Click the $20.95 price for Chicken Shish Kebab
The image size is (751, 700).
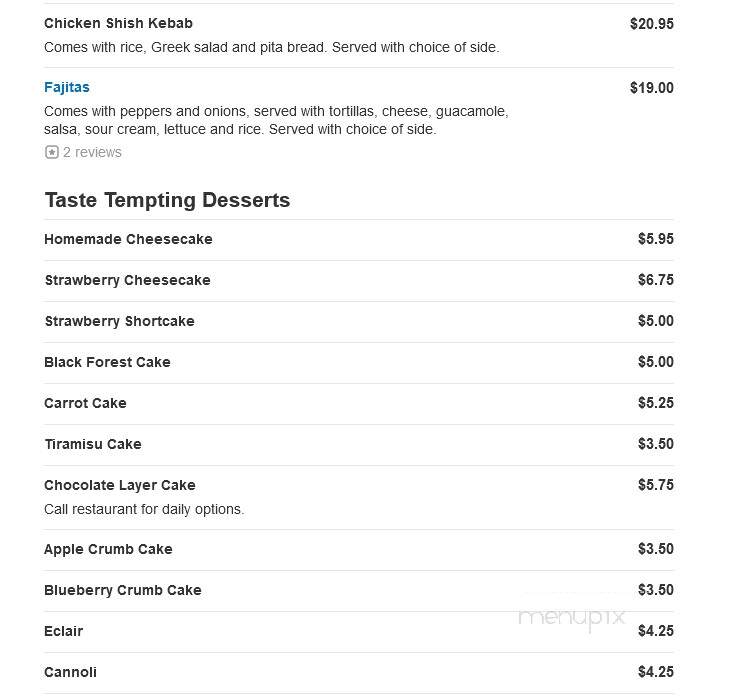point(652,23)
